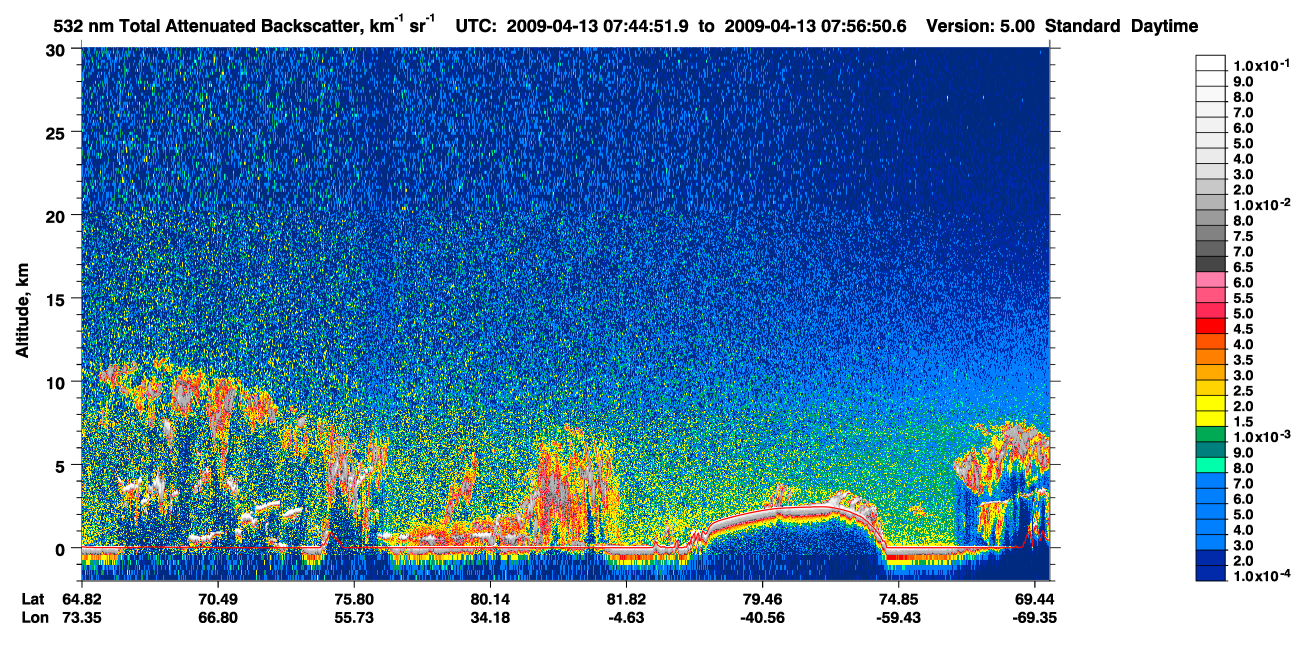1300x667 pixels.
Task: Click longitude value 34.18
Action: click(x=489, y=618)
